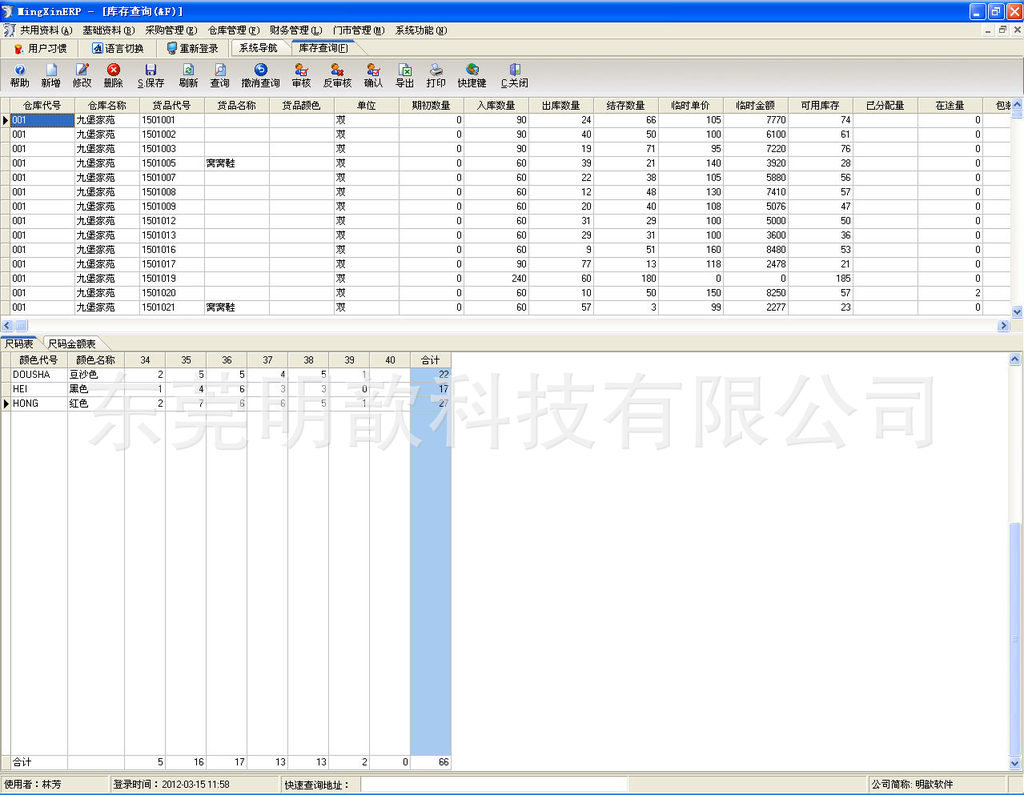Click the 反审核 un-audit icon
The width and height of the screenshot is (1024, 795).
coord(337,76)
